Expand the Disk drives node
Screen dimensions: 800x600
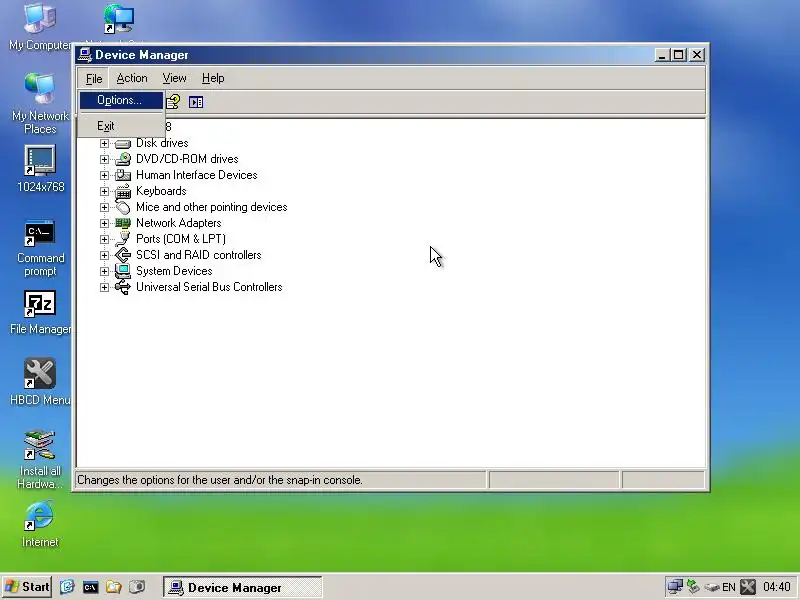pos(104,143)
